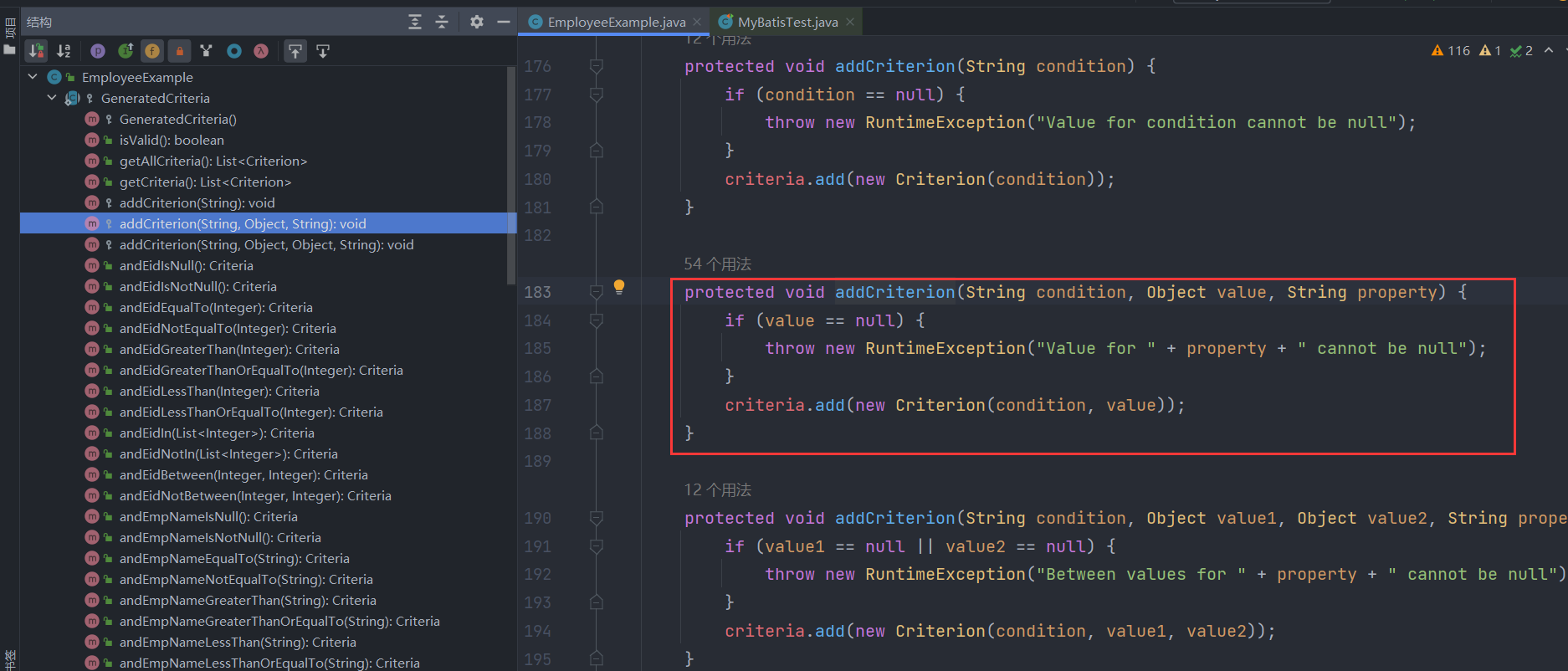Viewport: 1568px width, 671px height.
Task: Open '12 个用法' hint above line 190
Action: 718,490
